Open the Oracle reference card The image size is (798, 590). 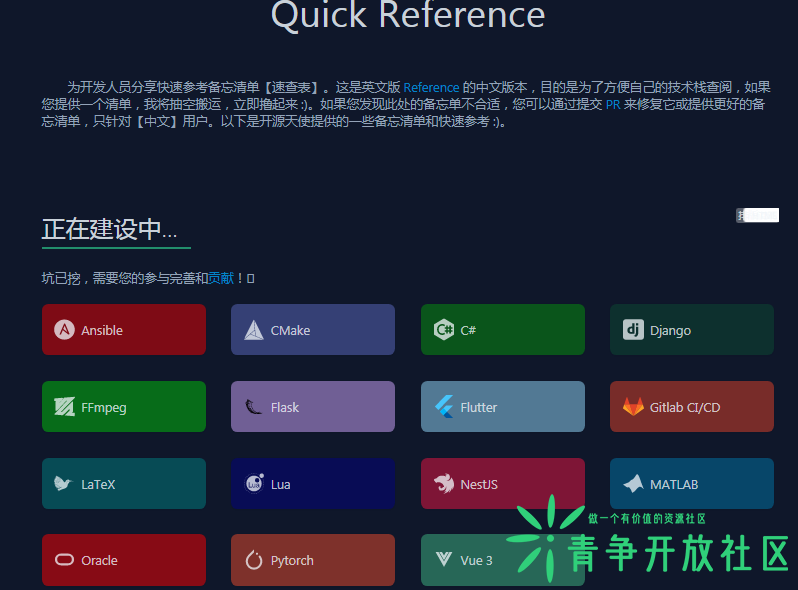124,560
